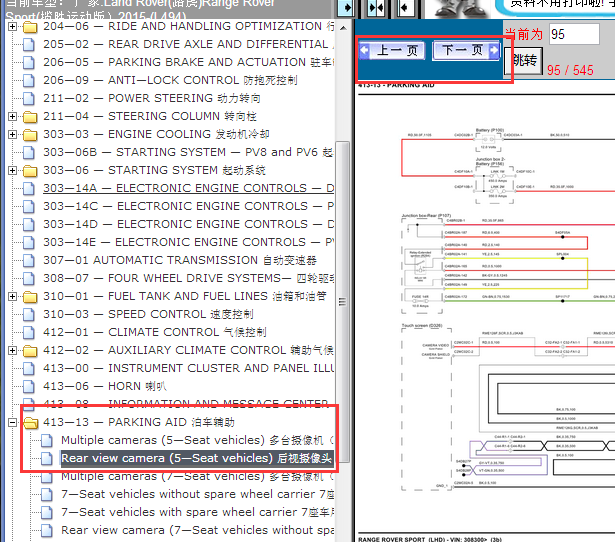Click the right-arrow pane layout icon
This screenshot has height=542, width=615.
point(346,7)
